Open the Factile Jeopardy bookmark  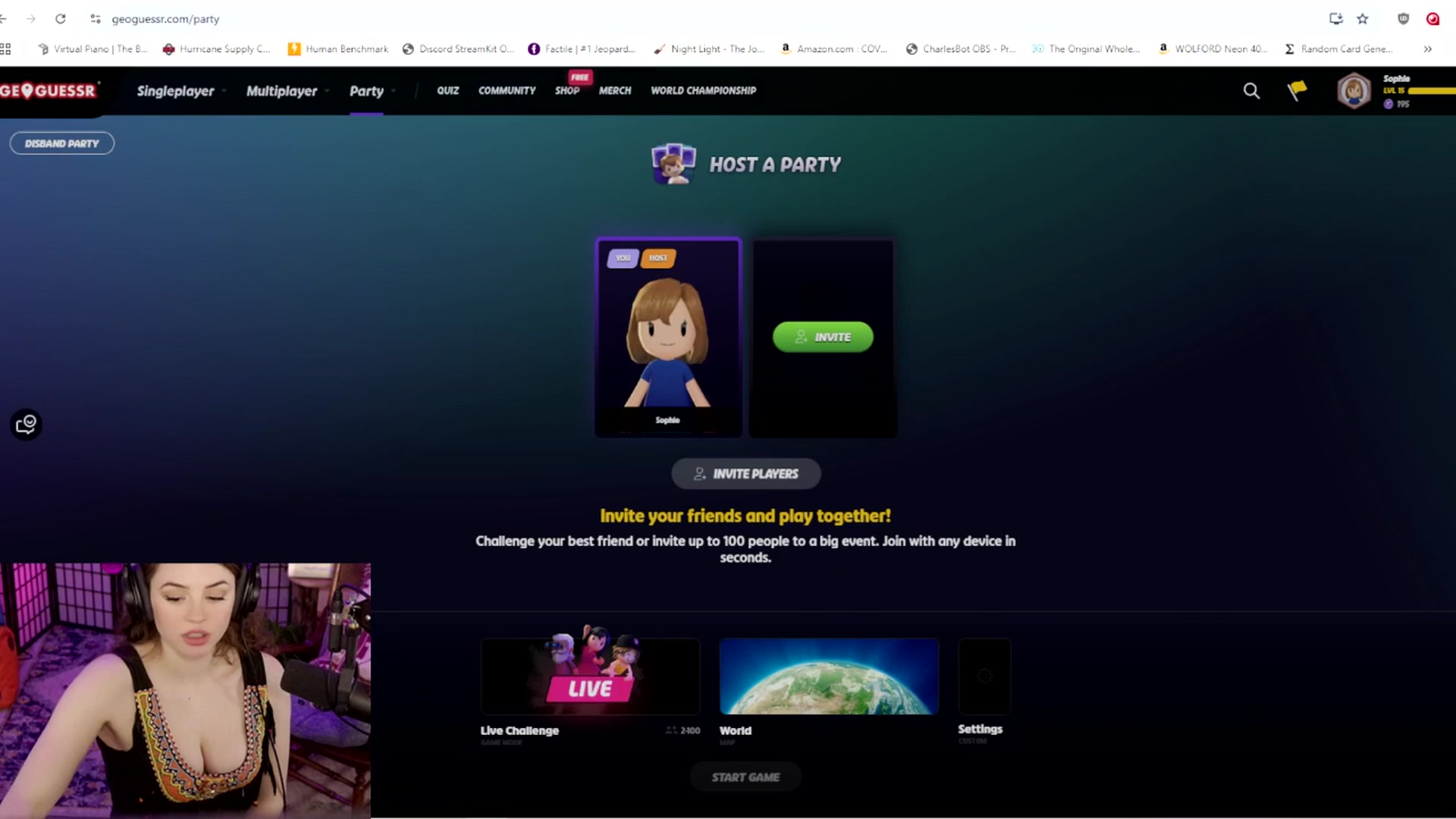click(582, 49)
